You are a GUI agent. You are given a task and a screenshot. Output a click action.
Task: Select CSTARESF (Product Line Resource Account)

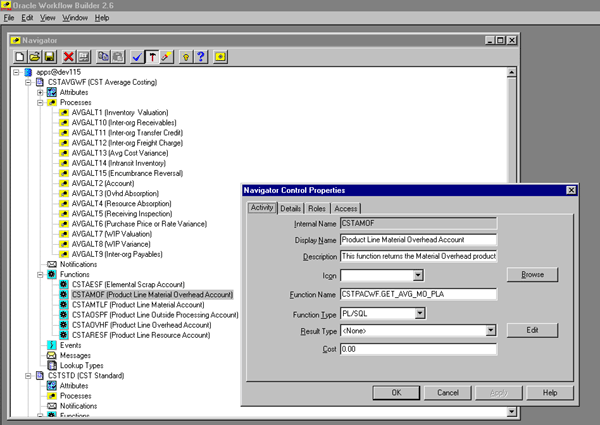click(x=141, y=335)
